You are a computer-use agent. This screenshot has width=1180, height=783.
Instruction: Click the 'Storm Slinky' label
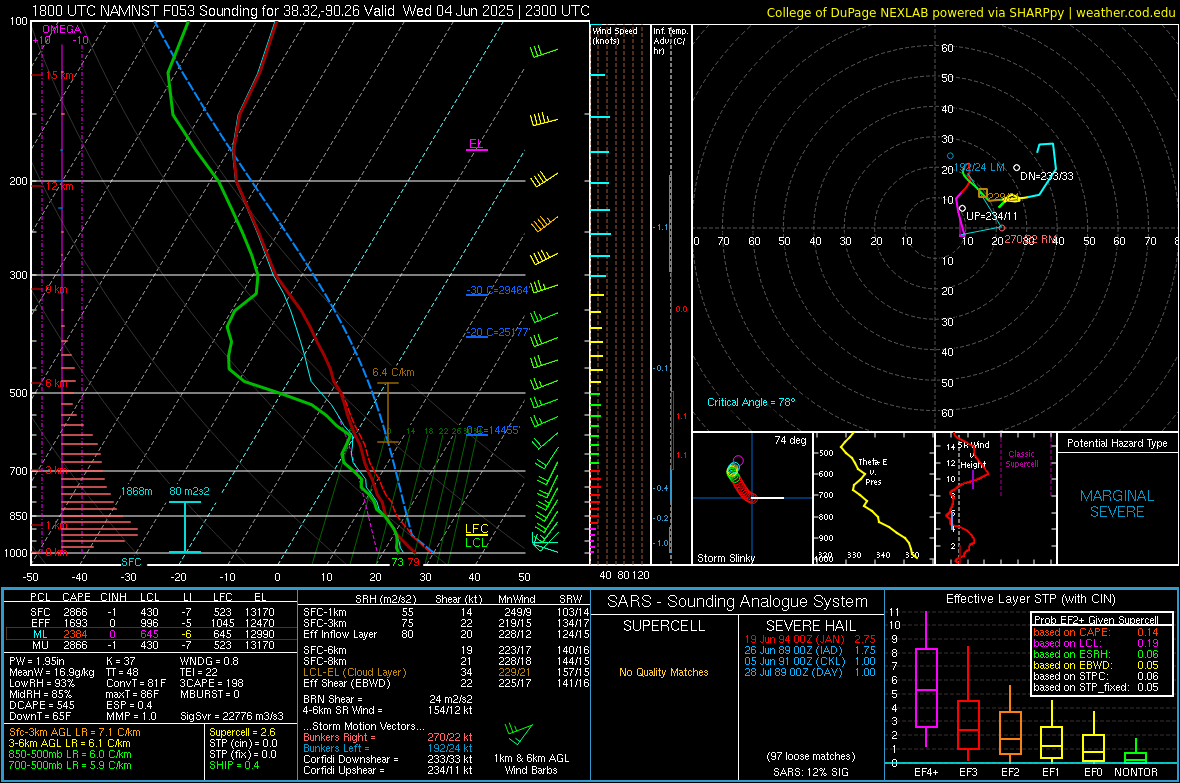(x=725, y=558)
